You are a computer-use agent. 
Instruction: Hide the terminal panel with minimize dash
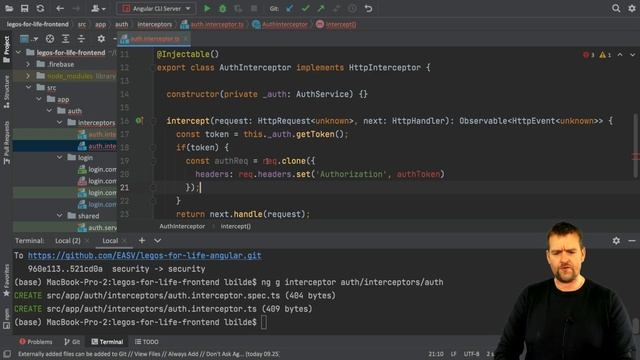(x=632, y=241)
